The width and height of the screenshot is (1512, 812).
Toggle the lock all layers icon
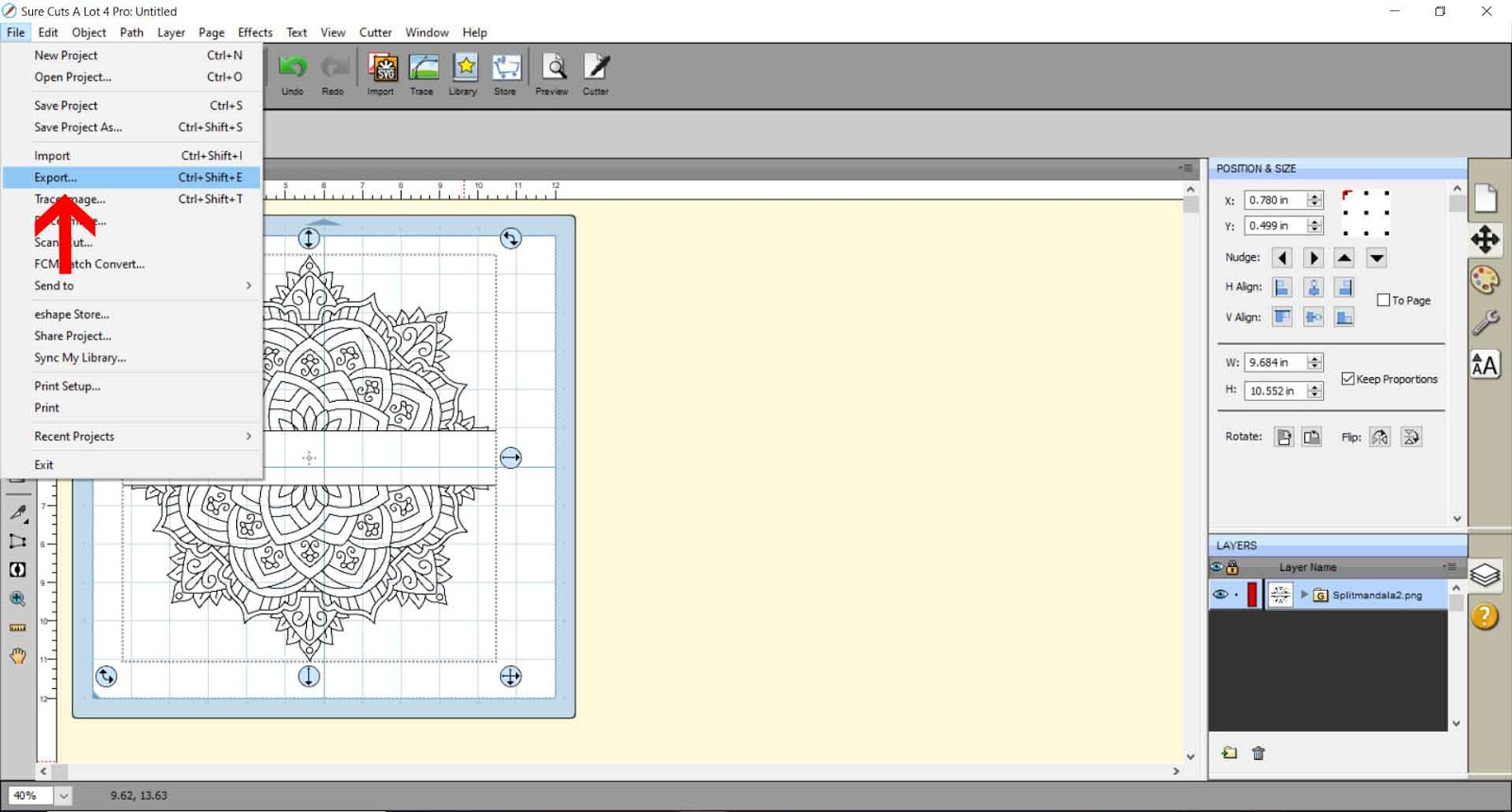click(1232, 567)
